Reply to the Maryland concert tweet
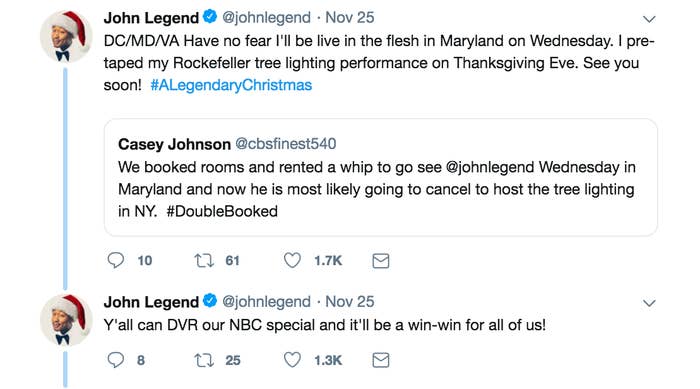The height and width of the screenshot is (389, 700). 116,260
